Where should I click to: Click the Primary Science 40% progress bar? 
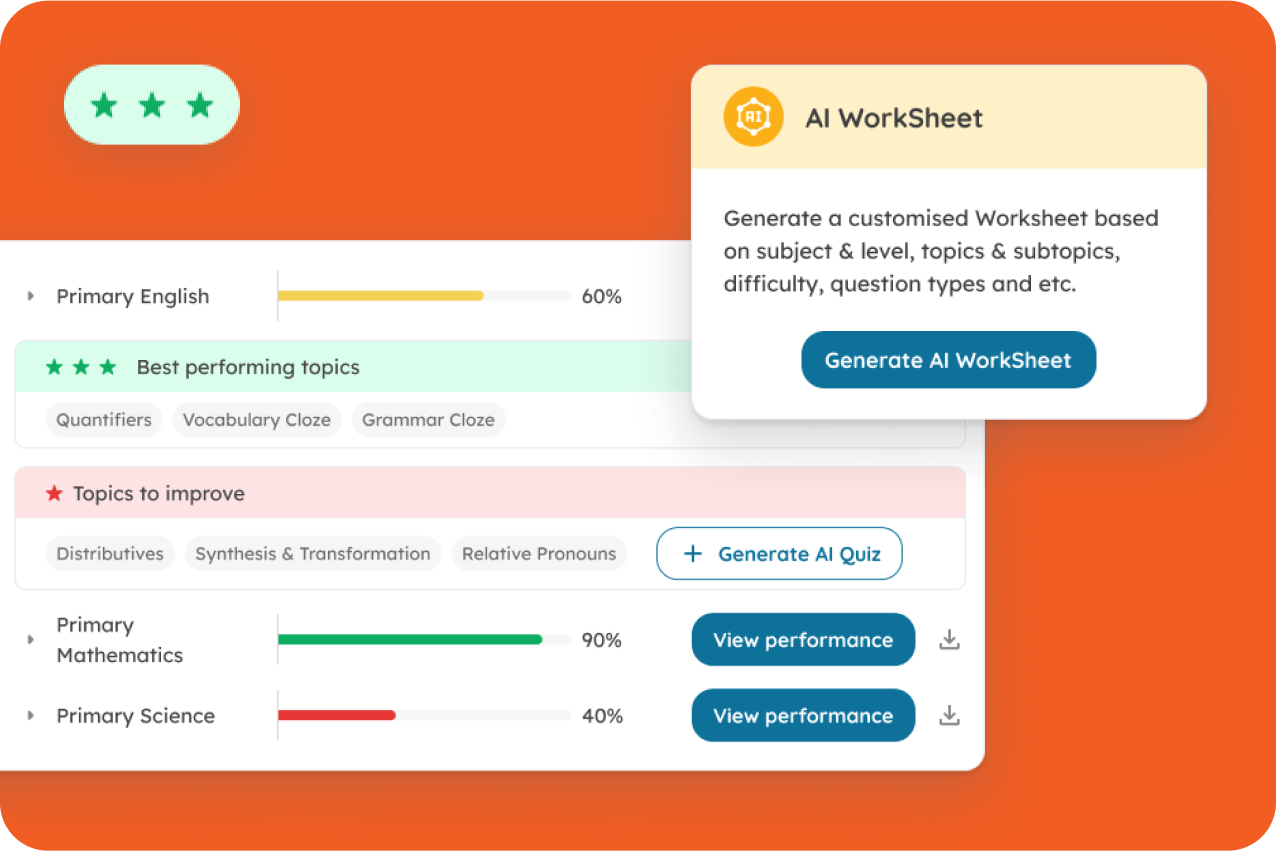point(424,716)
